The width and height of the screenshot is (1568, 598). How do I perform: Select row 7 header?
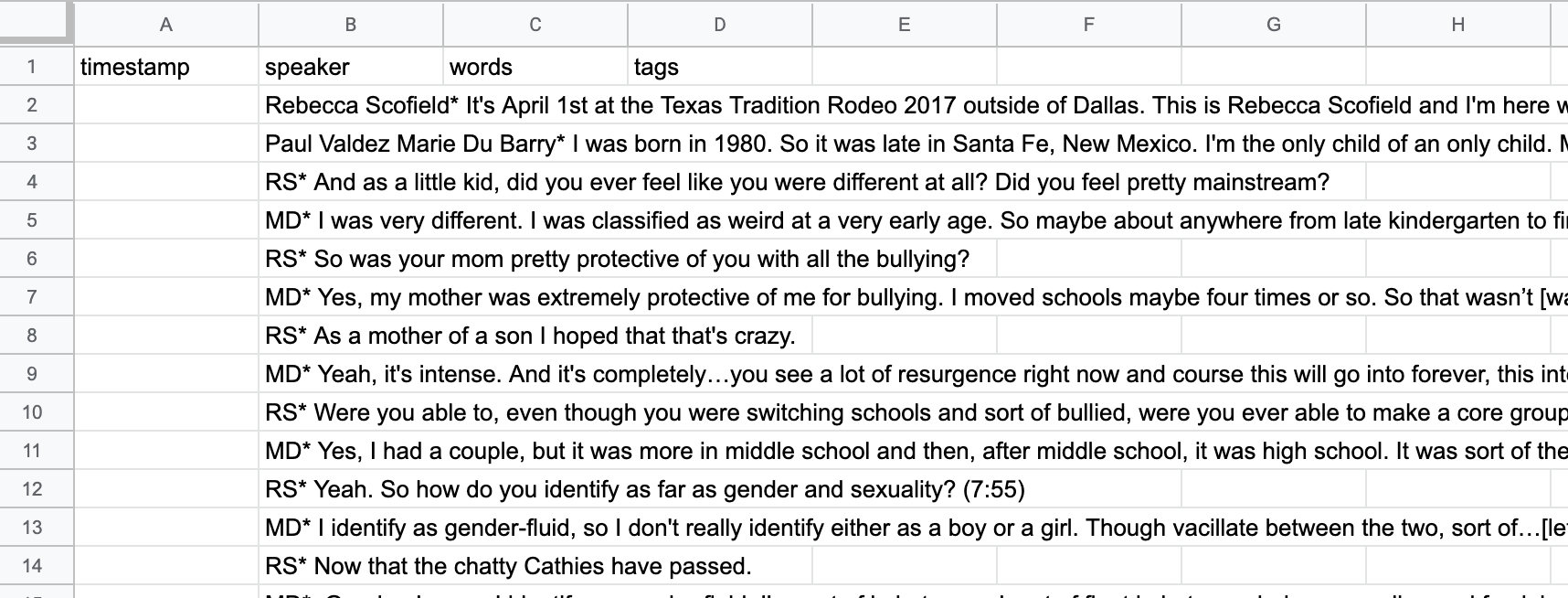coord(37,297)
